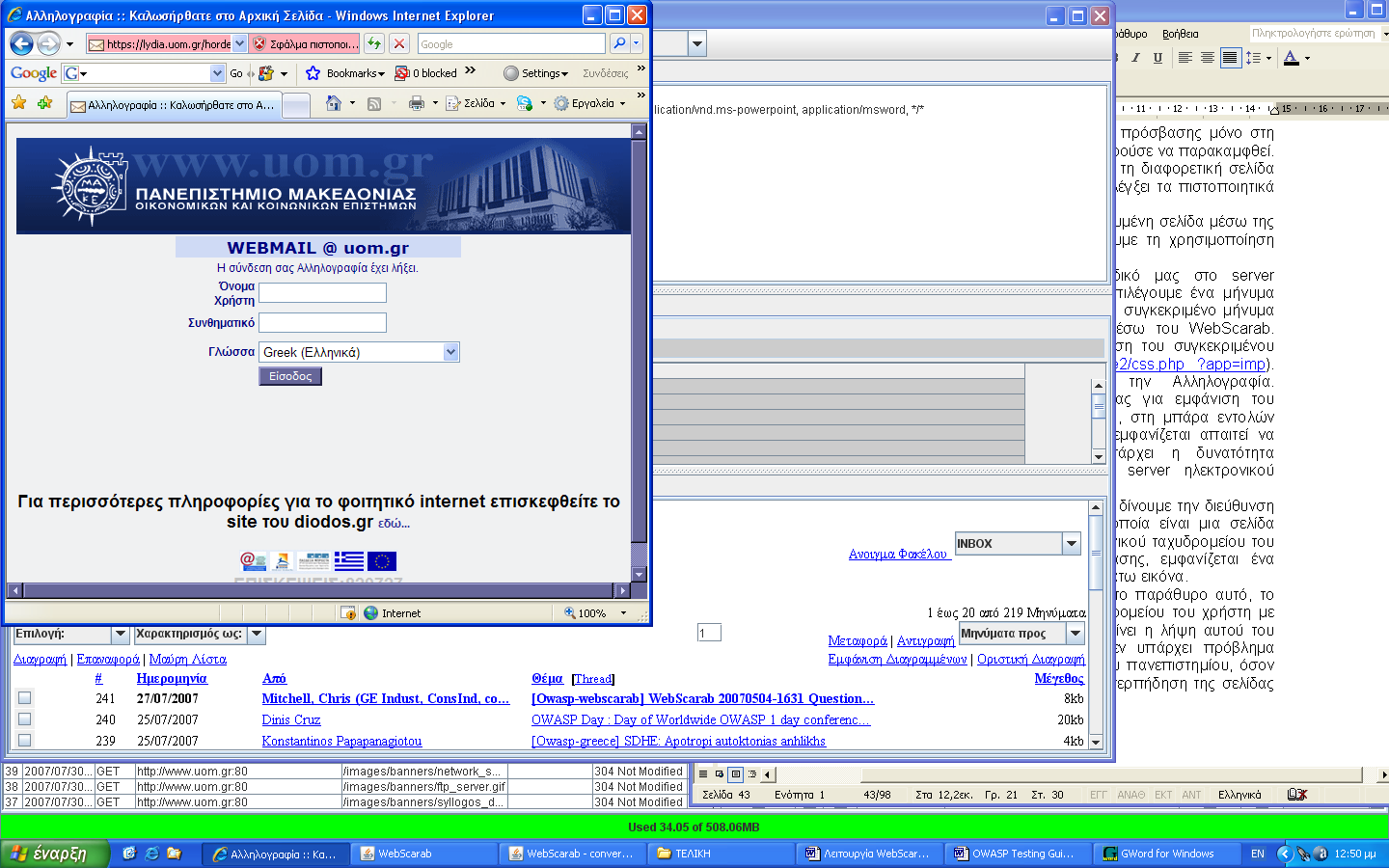Click the Skype add-on icon
This screenshot has width=1389, height=868.
524,103
